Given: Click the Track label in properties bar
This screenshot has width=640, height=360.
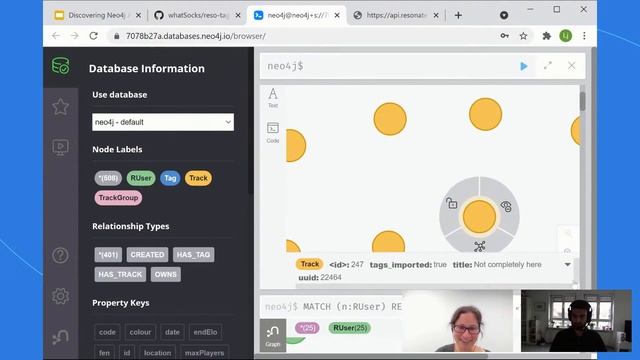Looking at the screenshot, I should click(x=310, y=264).
